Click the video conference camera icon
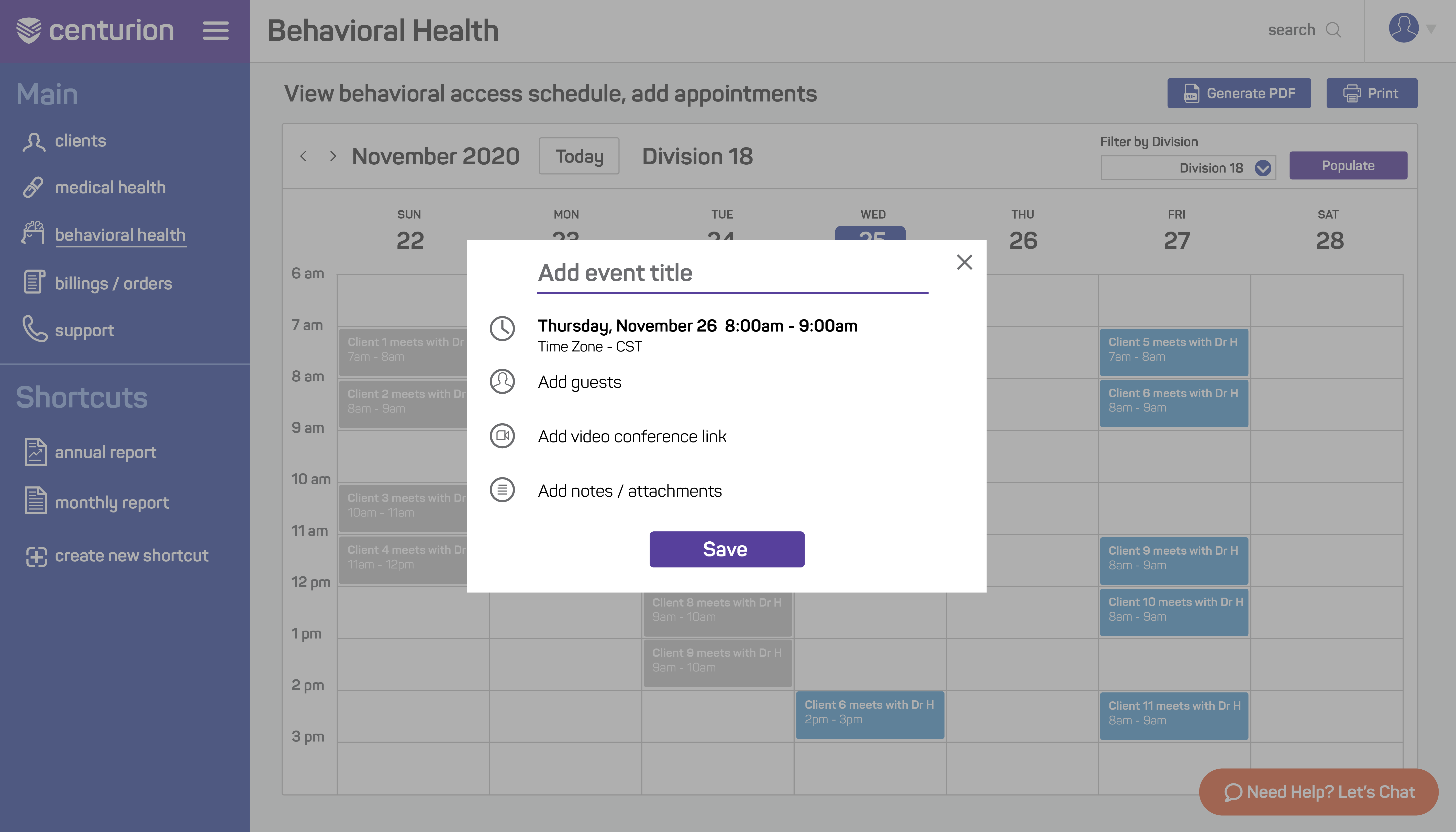This screenshot has width=1456, height=832. click(502, 436)
